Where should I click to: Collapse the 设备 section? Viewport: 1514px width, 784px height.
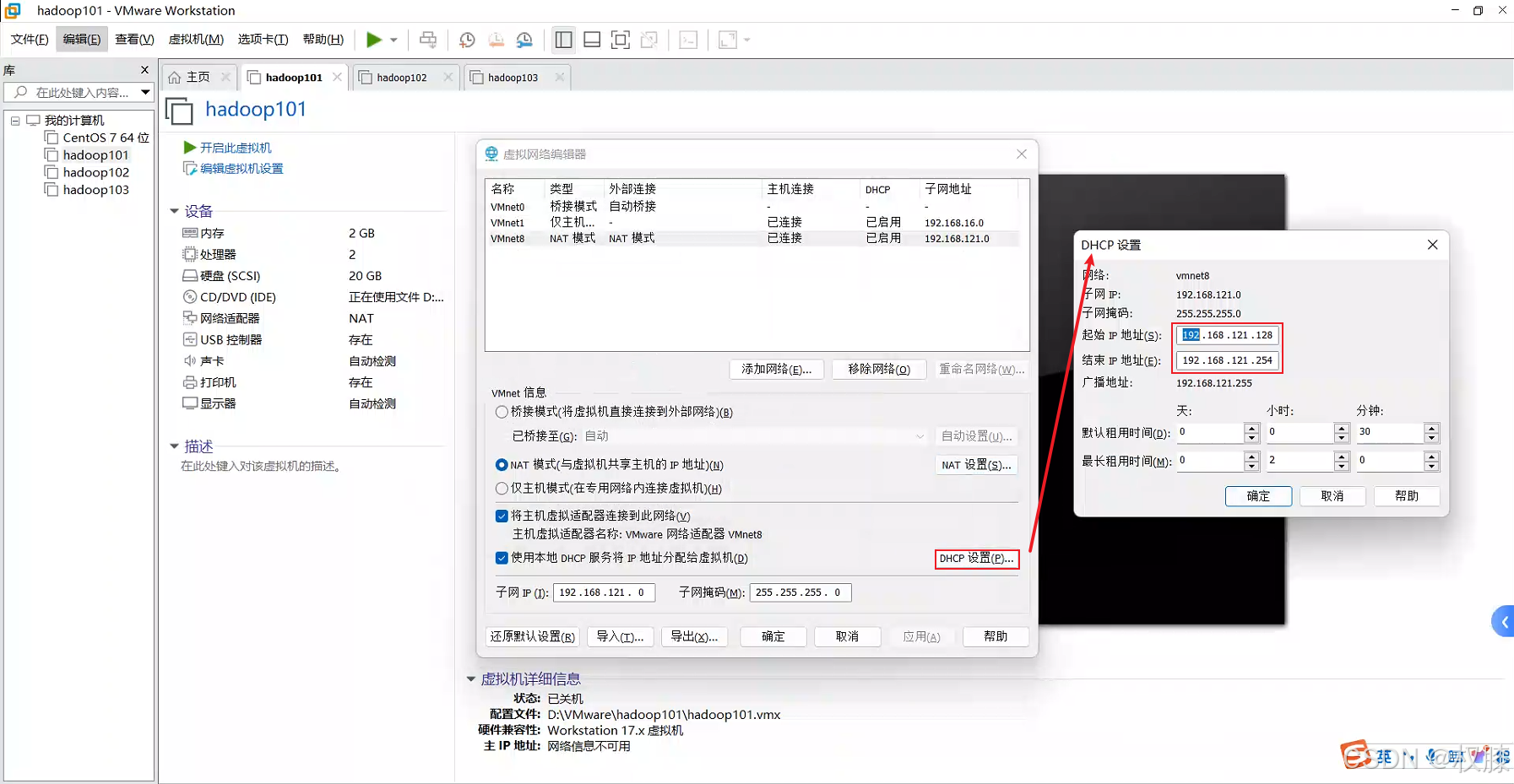pyautogui.click(x=175, y=211)
